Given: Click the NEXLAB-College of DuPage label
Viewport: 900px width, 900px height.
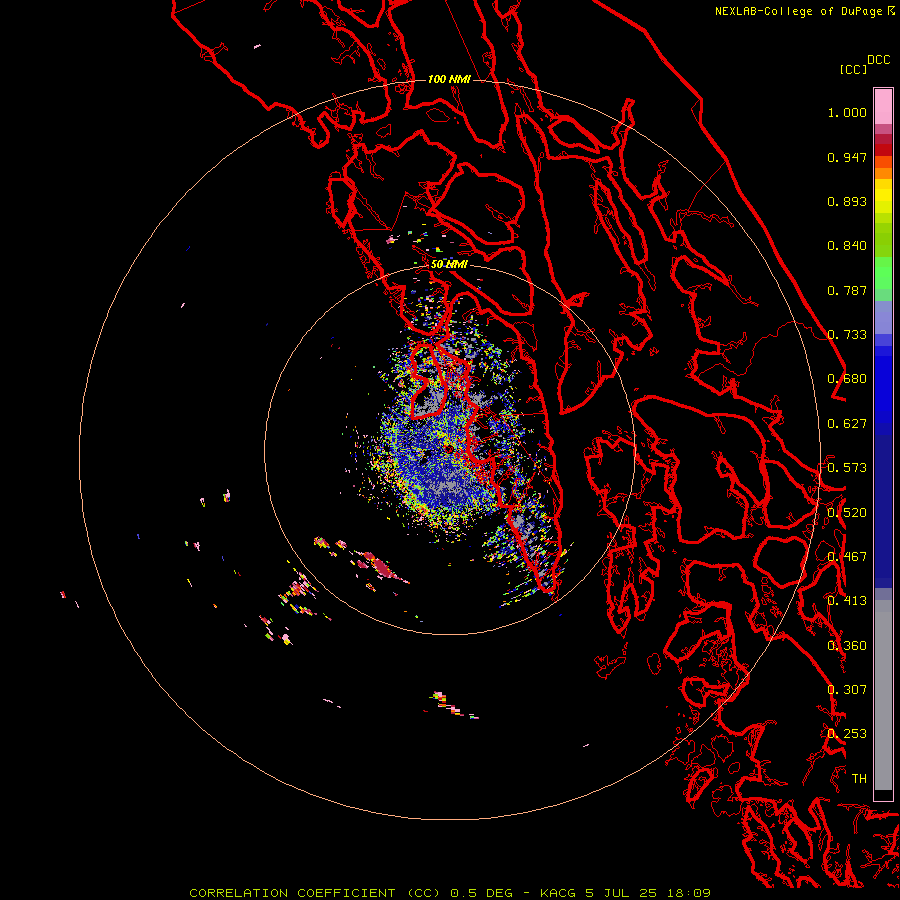Looking at the screenshot, I should point(798,11).
